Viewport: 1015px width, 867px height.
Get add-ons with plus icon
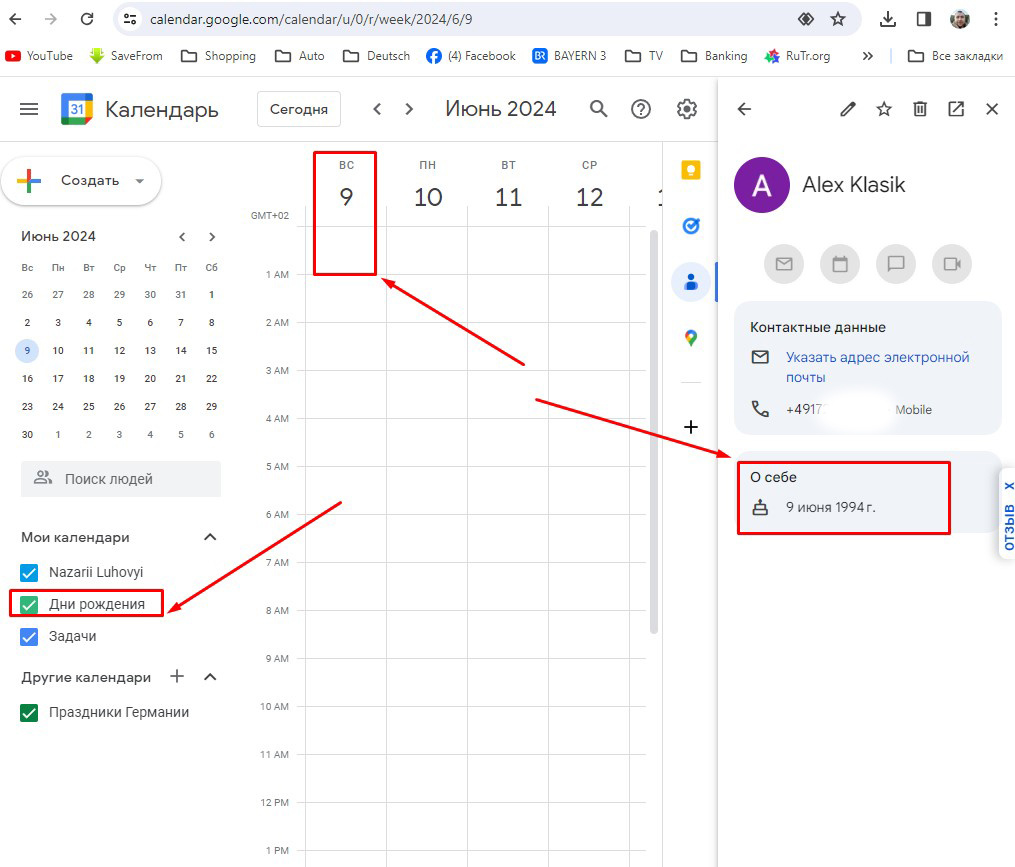tap(691, 427)
